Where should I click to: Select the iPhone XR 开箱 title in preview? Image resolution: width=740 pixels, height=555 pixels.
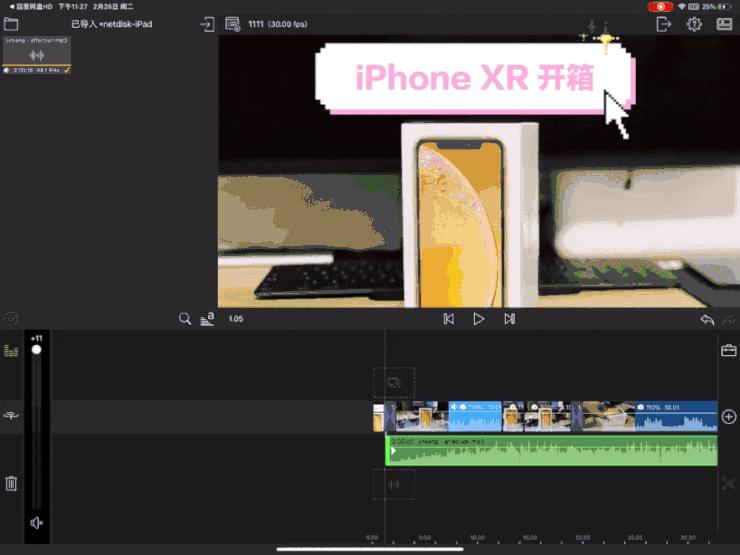click(x=475, y=78)
